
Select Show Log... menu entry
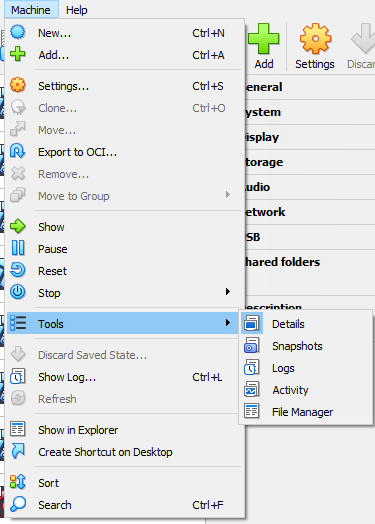[124, 377]
